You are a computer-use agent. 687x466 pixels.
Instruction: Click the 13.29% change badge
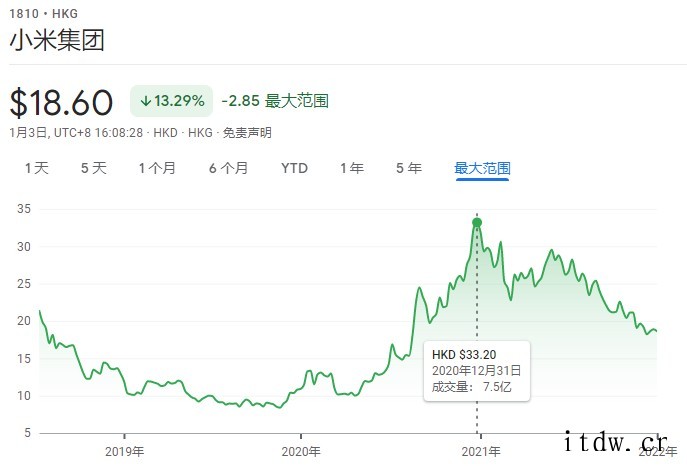pyautogui.click(x=171, y=101)
